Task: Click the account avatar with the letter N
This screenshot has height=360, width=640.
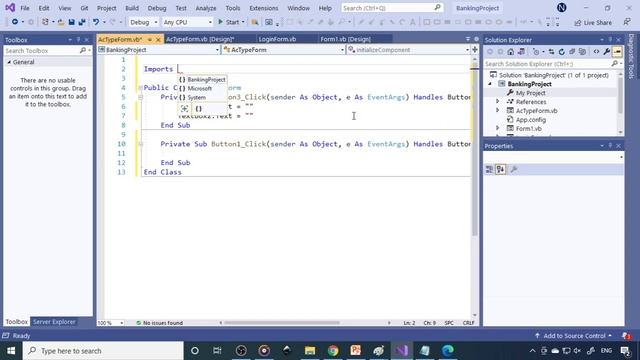Action: (x=562, y=7)
